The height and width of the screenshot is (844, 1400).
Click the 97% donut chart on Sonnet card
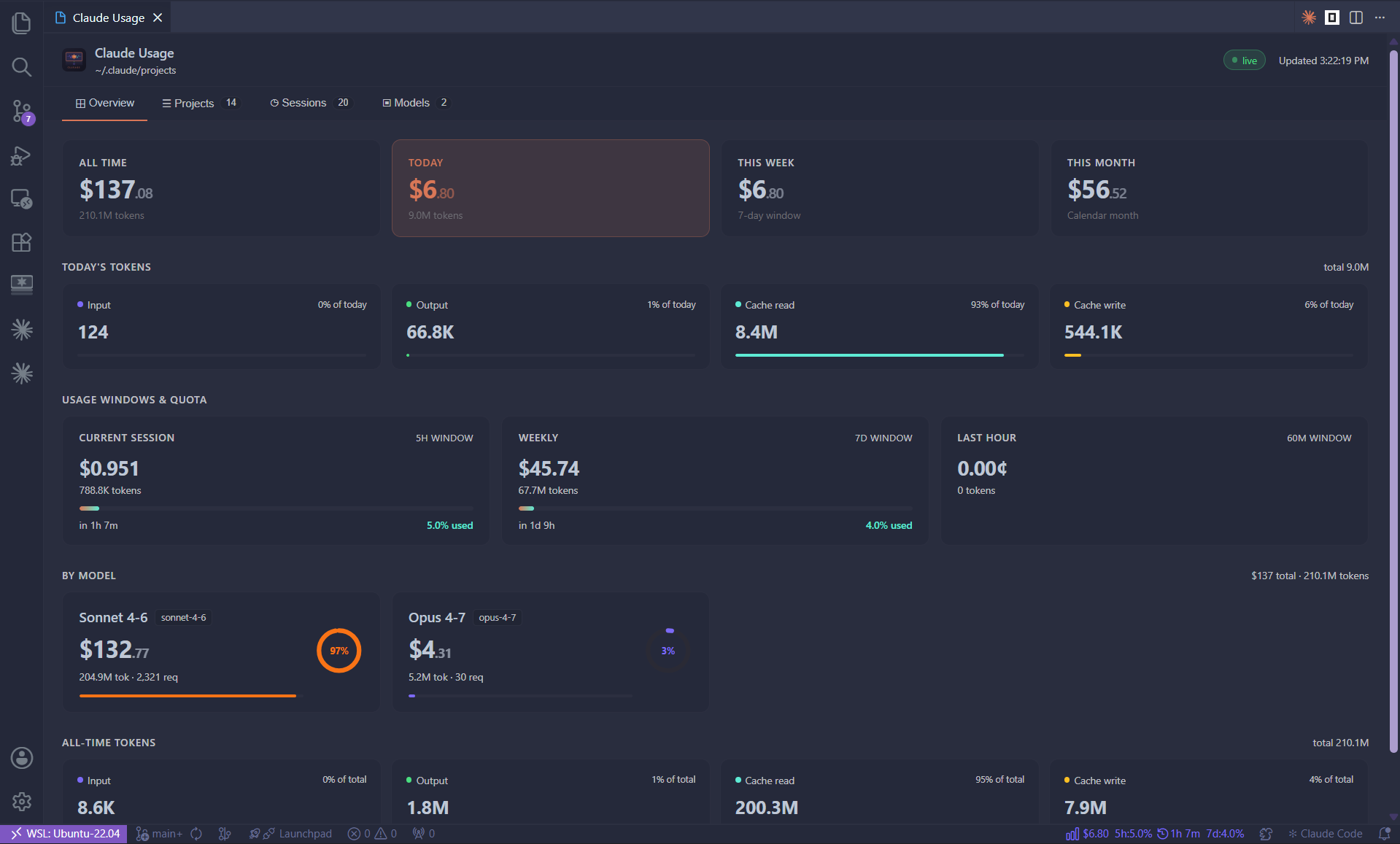[339, 651]
